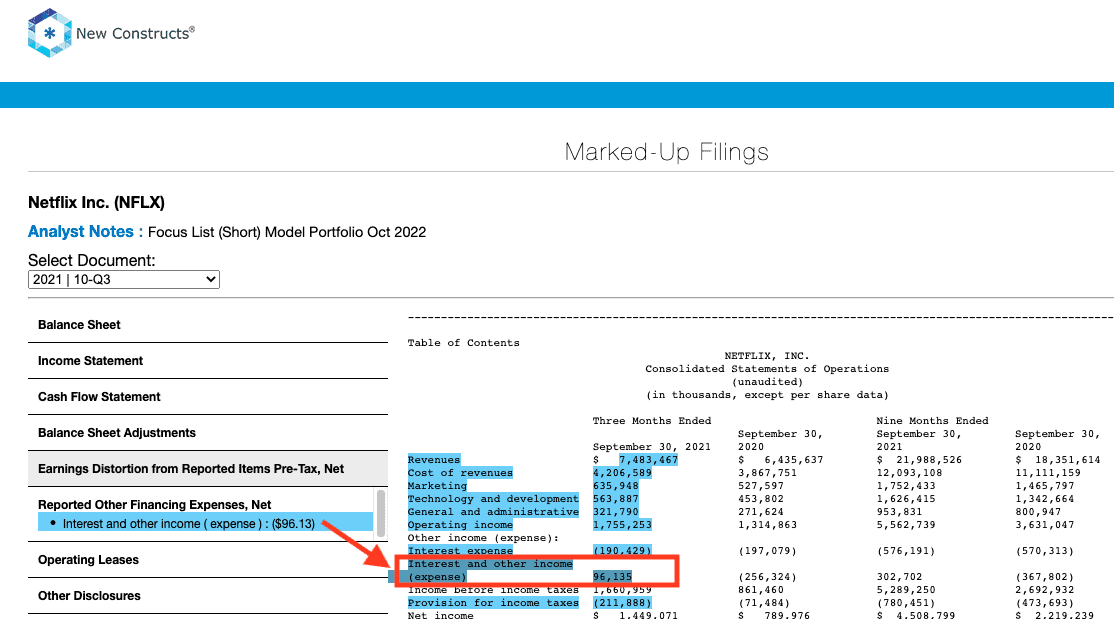Click Technology and development value 563,887
The width and height of the screenshot is (1114, 619).
pyautogui.click(x=615, y=499)
